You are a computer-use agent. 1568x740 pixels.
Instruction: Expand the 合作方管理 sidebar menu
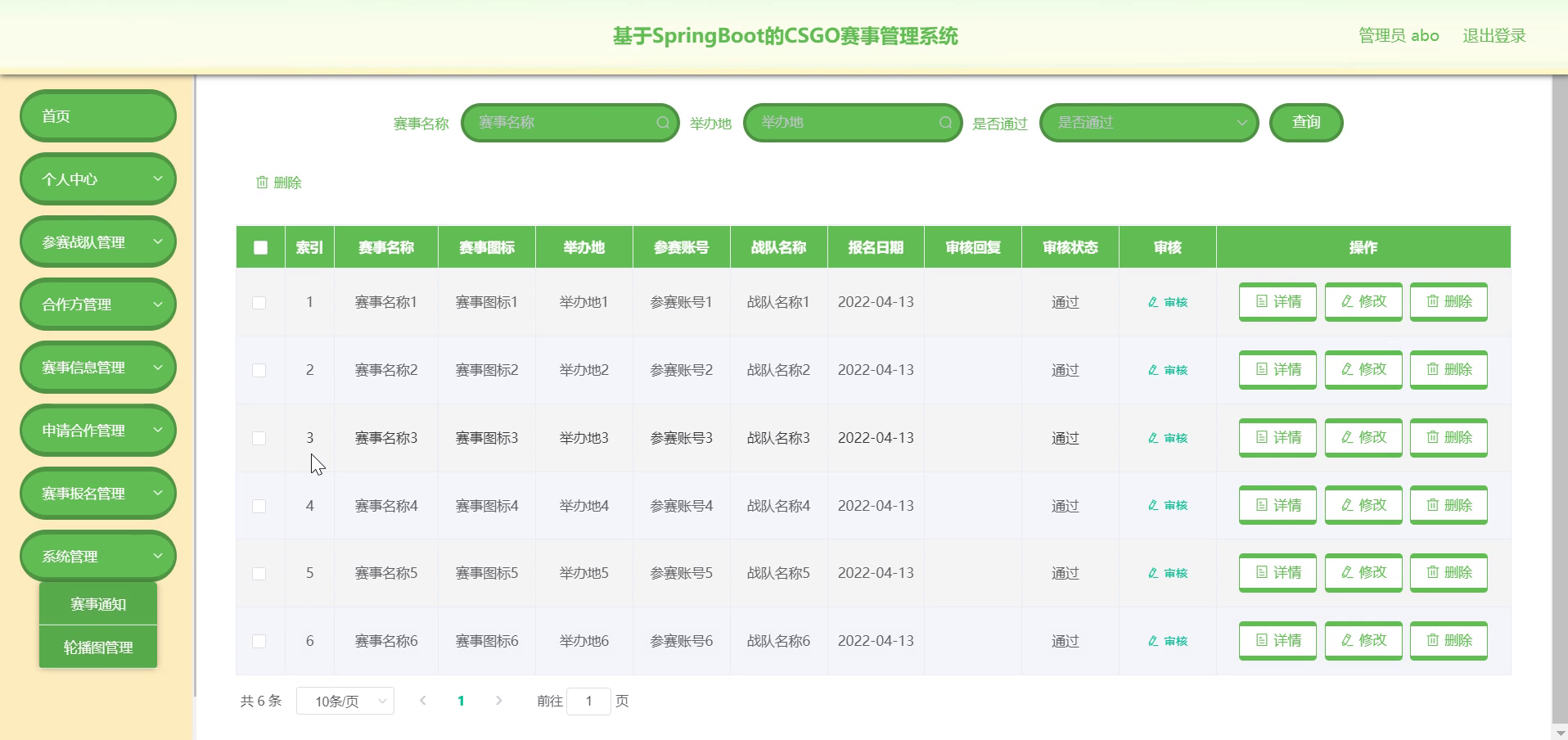click(x=98, y=305)
